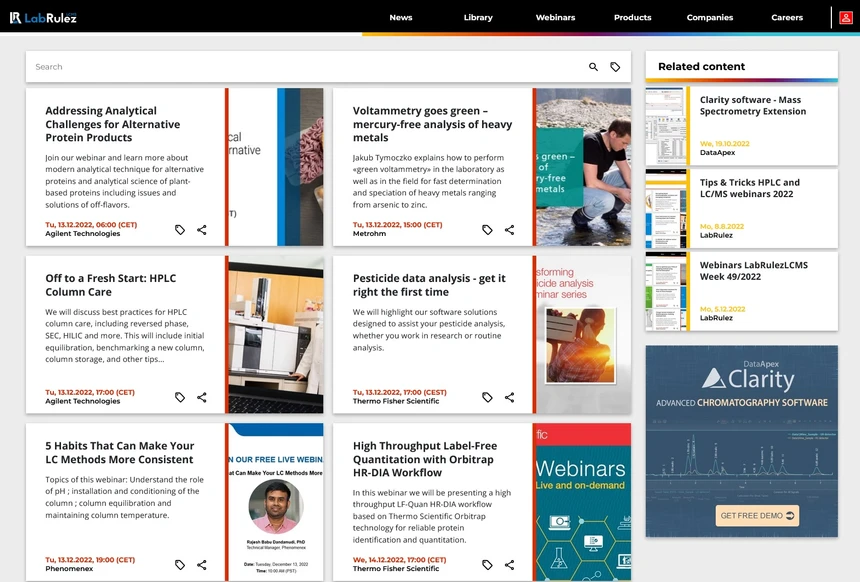Click Agilent Technologies under Alternative Protein card
The height and width of the screenshot is (582, 860).
[x=82, y=234]
